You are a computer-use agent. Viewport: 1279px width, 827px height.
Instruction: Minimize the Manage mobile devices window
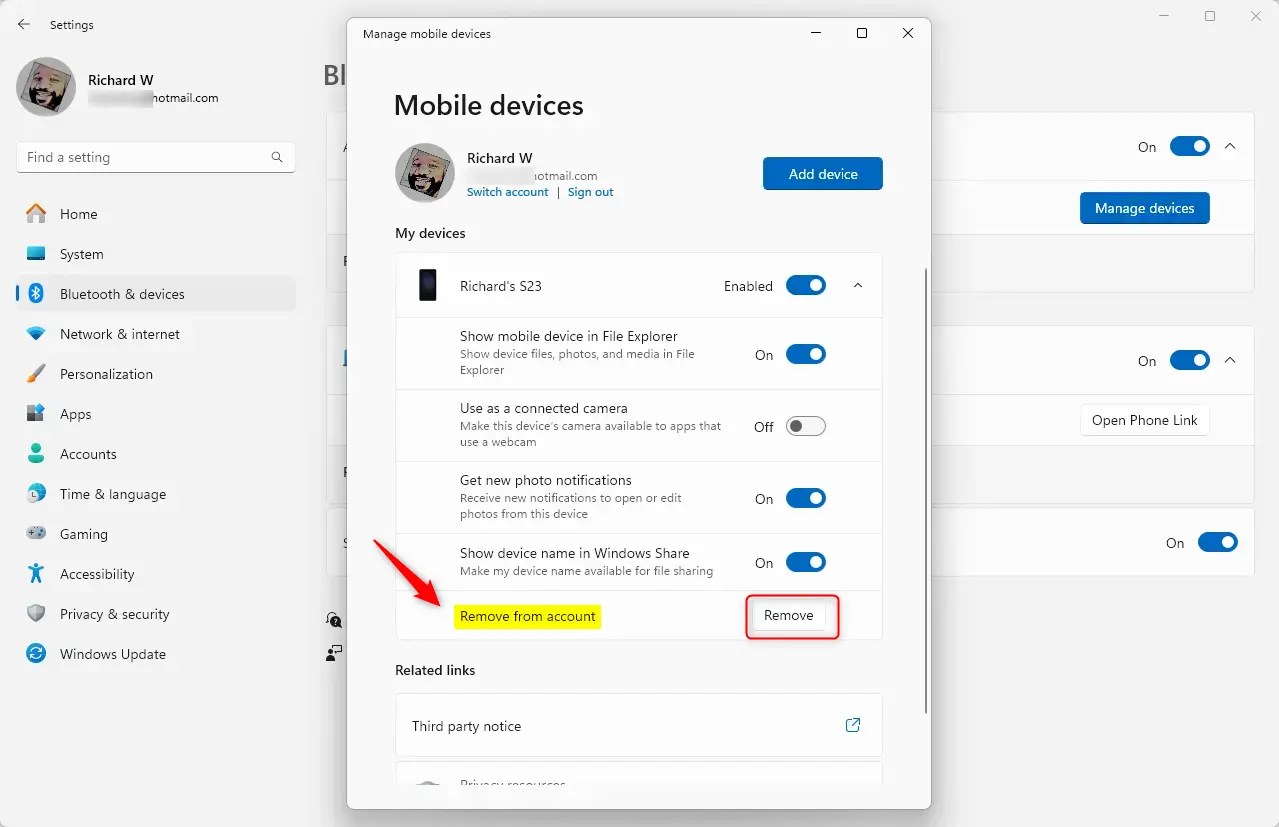[816, 33]
